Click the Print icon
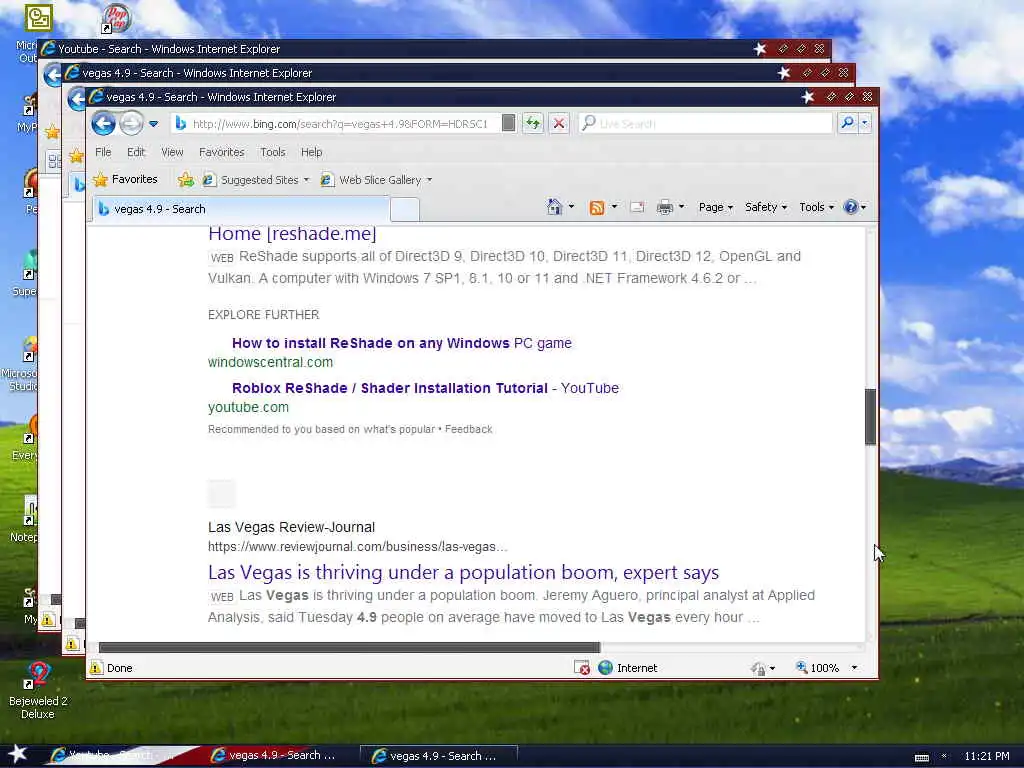Viewport: 1024px width, 768px height. pyautogui.click(x=665, y=208)
